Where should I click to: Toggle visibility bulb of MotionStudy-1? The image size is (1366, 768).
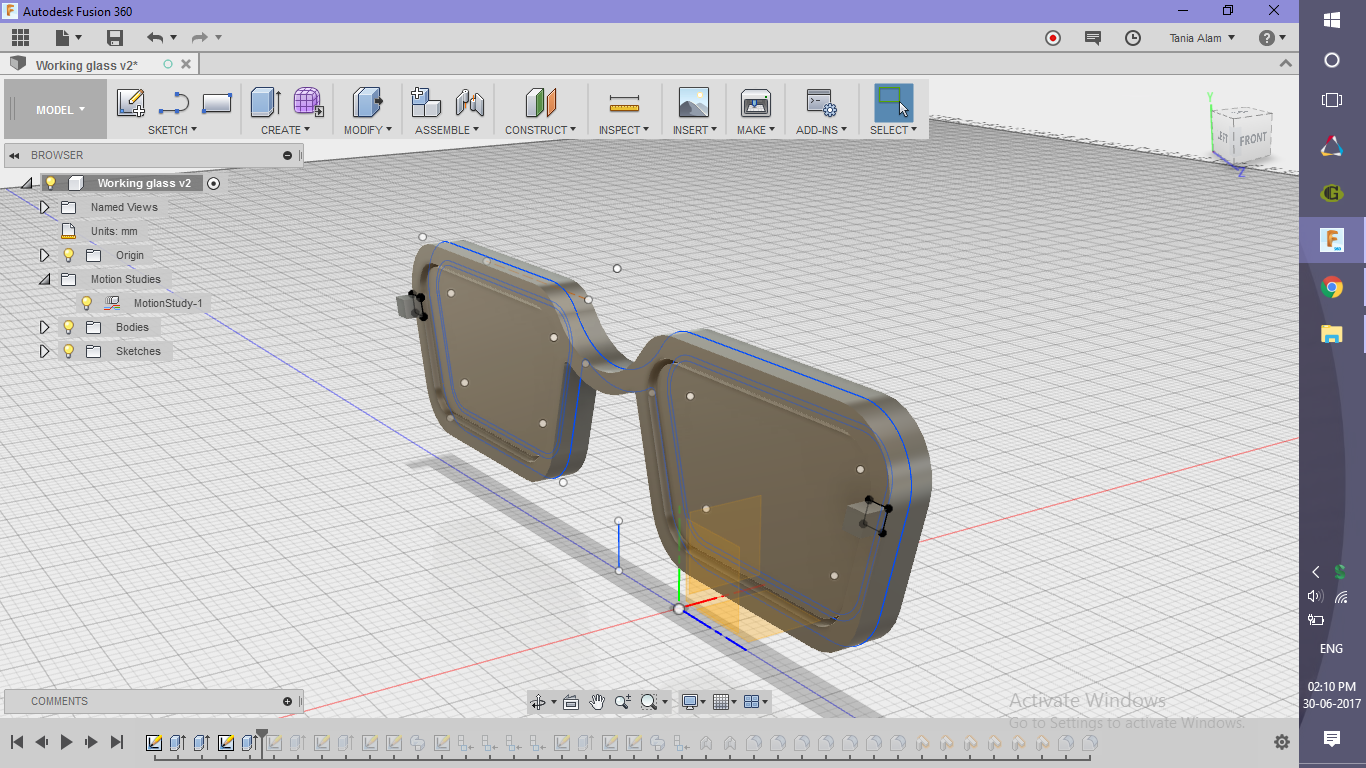(87, 303)
